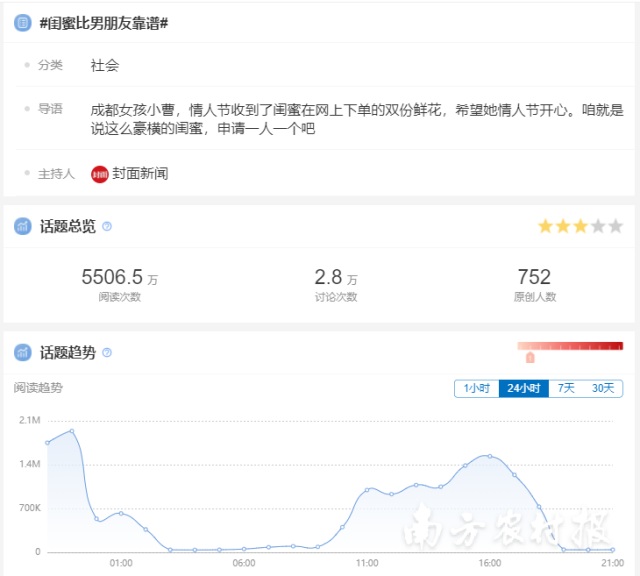
Task: Click the 分类 field label
Action: [51, 65]
